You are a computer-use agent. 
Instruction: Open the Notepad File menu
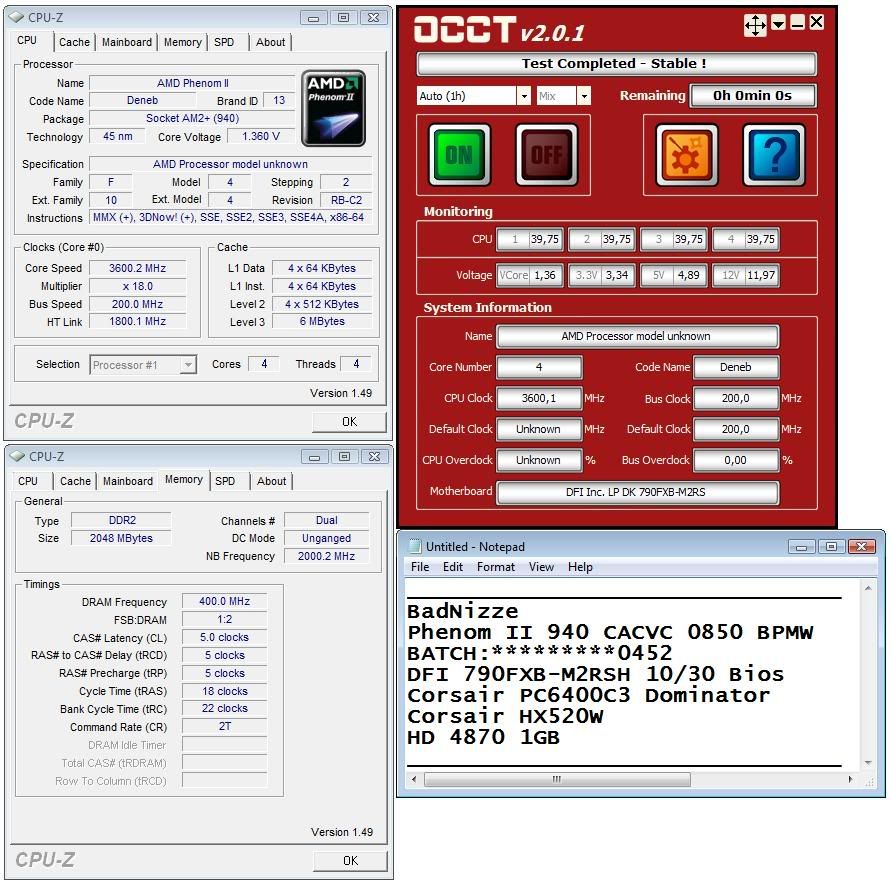coord(420,567)
